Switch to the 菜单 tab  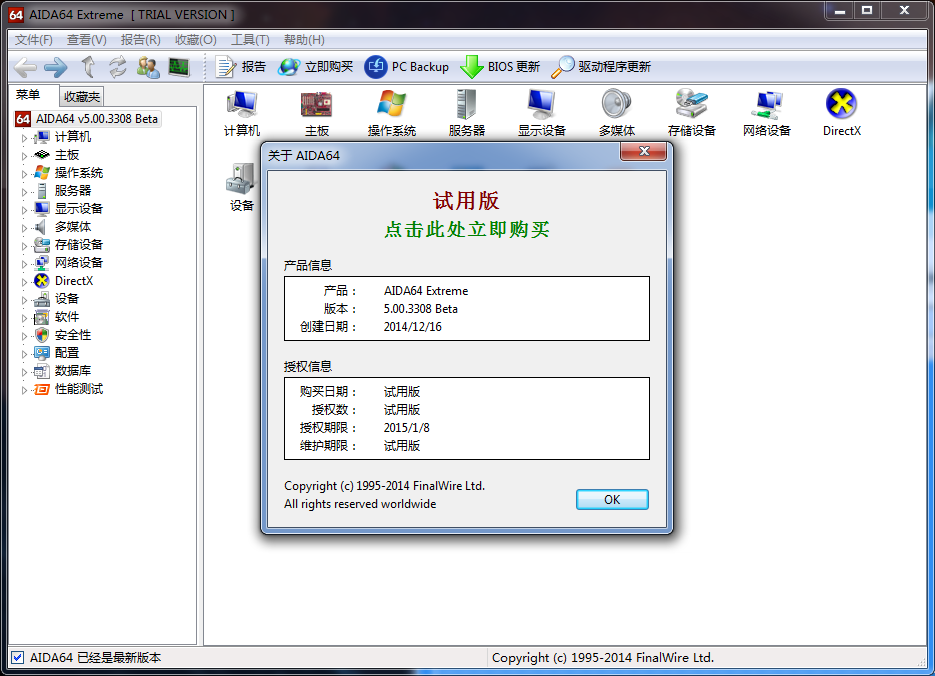tap(28, 95)
